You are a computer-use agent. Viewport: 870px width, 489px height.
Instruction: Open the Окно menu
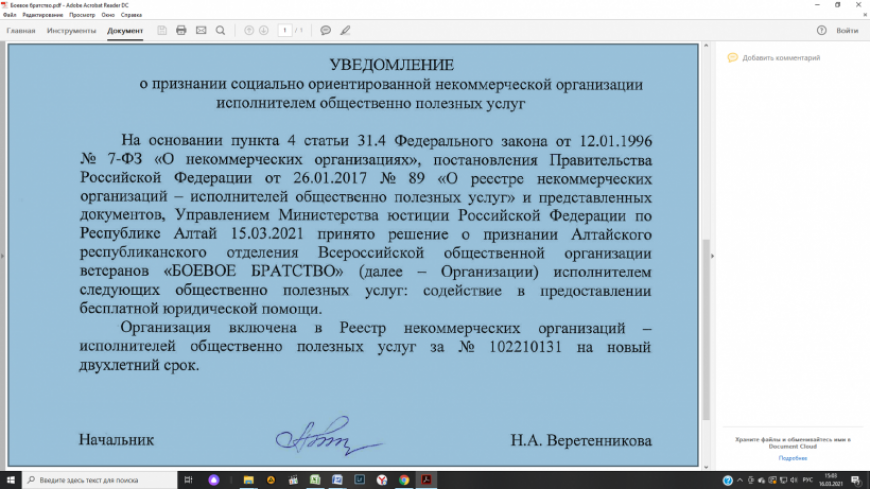coord(108,15)
